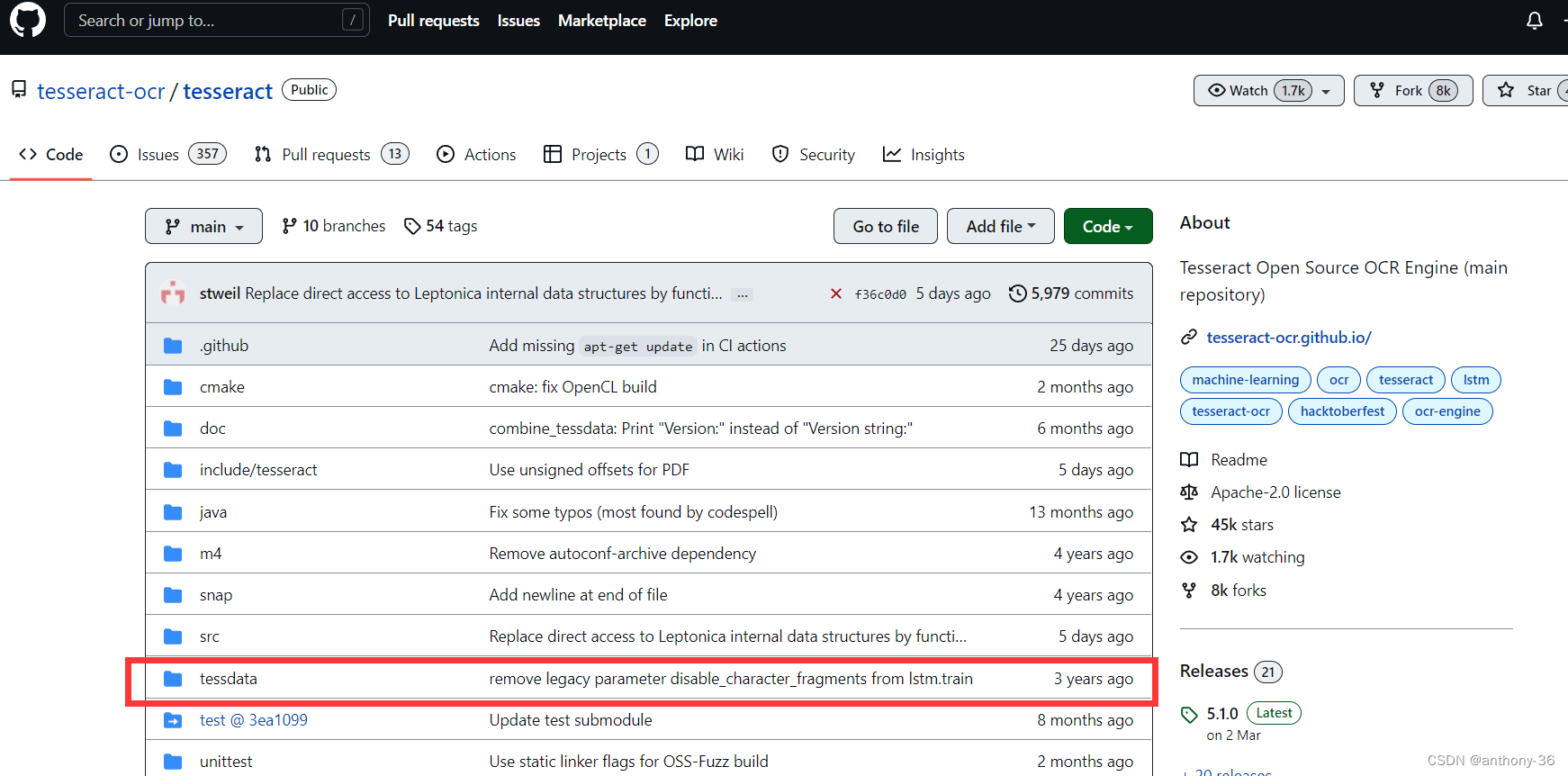The image size is (1568, 776).
Task: Open the repository Pull requests tab
Action: 332,155
